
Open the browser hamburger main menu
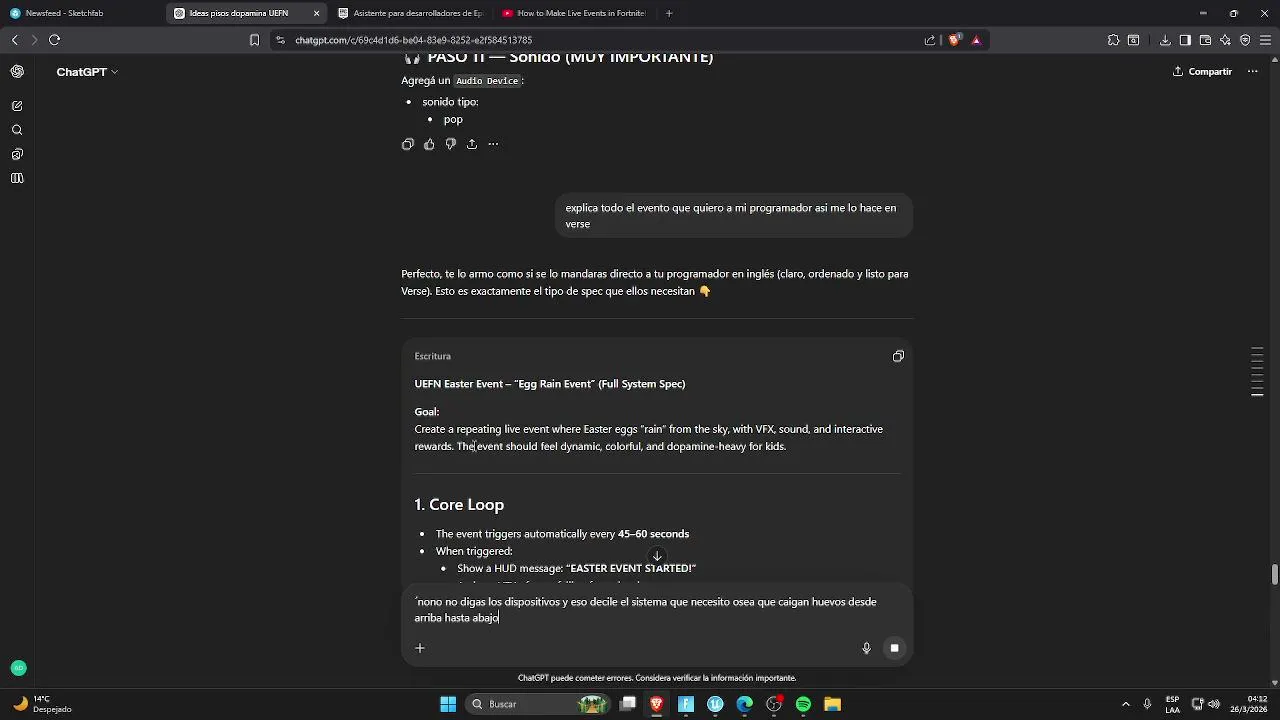tap(1265, 40)
